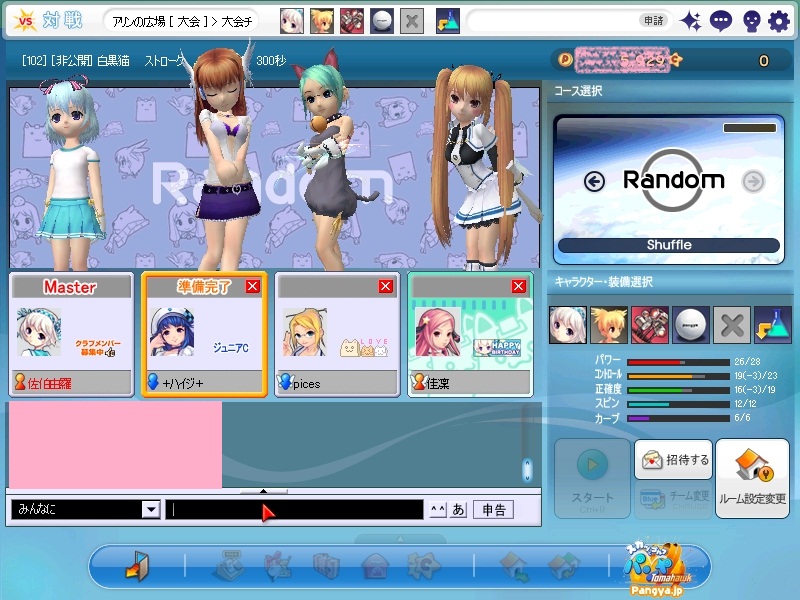This screenshot has width=800, height=600.
Task: Select the club set icon in top bar
Action: tap(352, 21)
